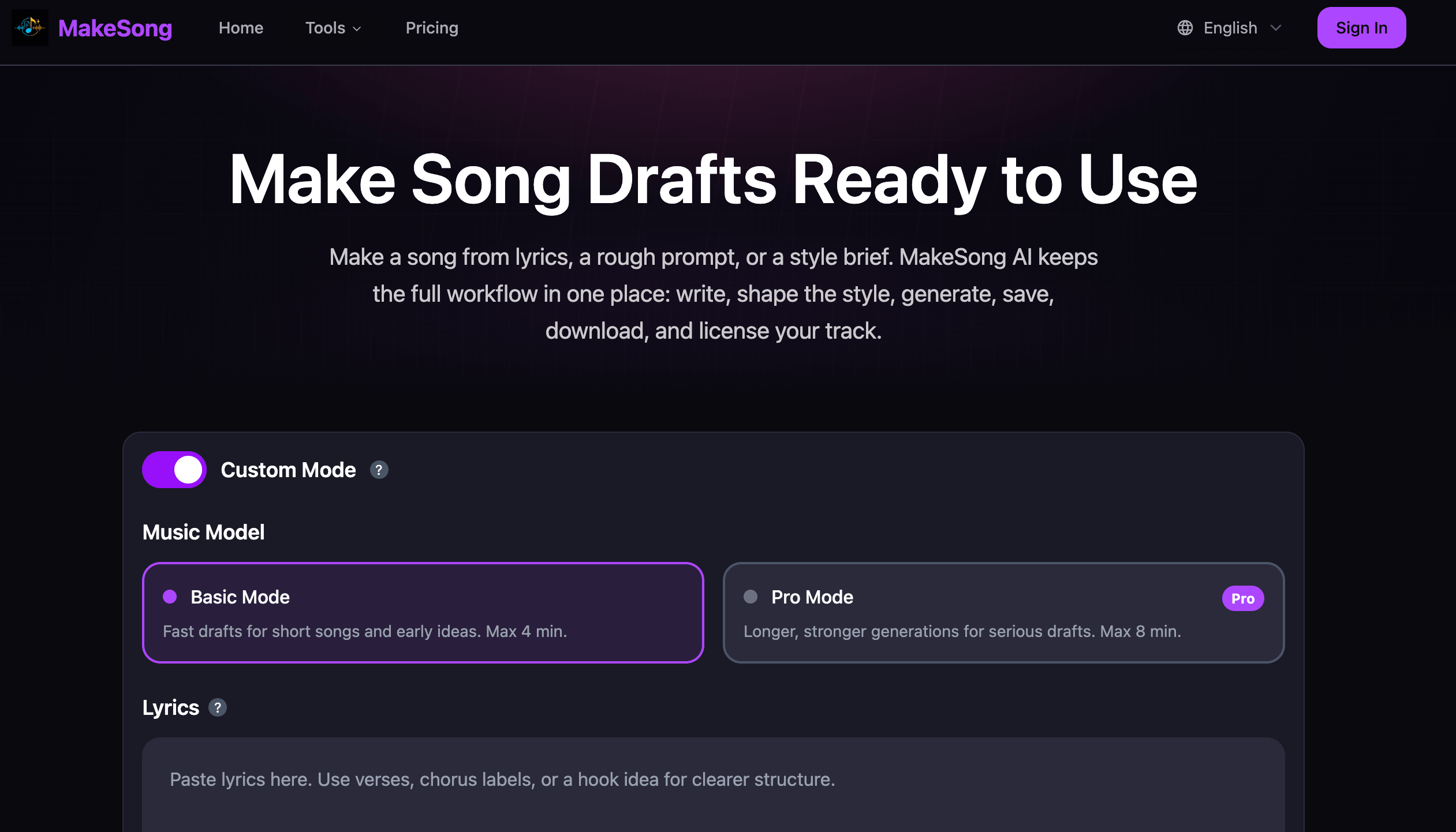Toggle the Custom Mode switch off
The image size is (1456, 832).
pyautogui.click(x=174, y=470)
